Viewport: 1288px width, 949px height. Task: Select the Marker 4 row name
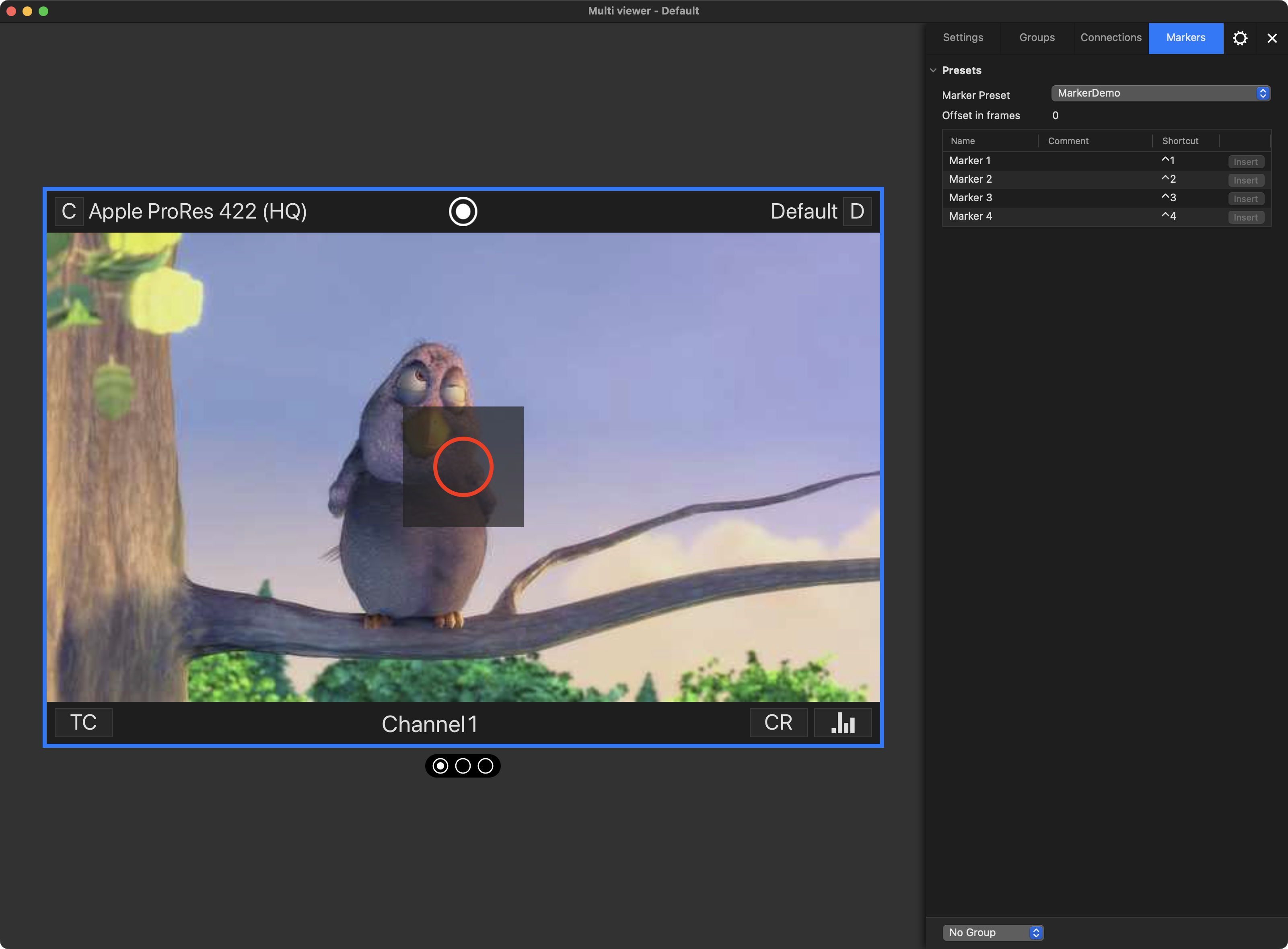[x=970, y=216]
